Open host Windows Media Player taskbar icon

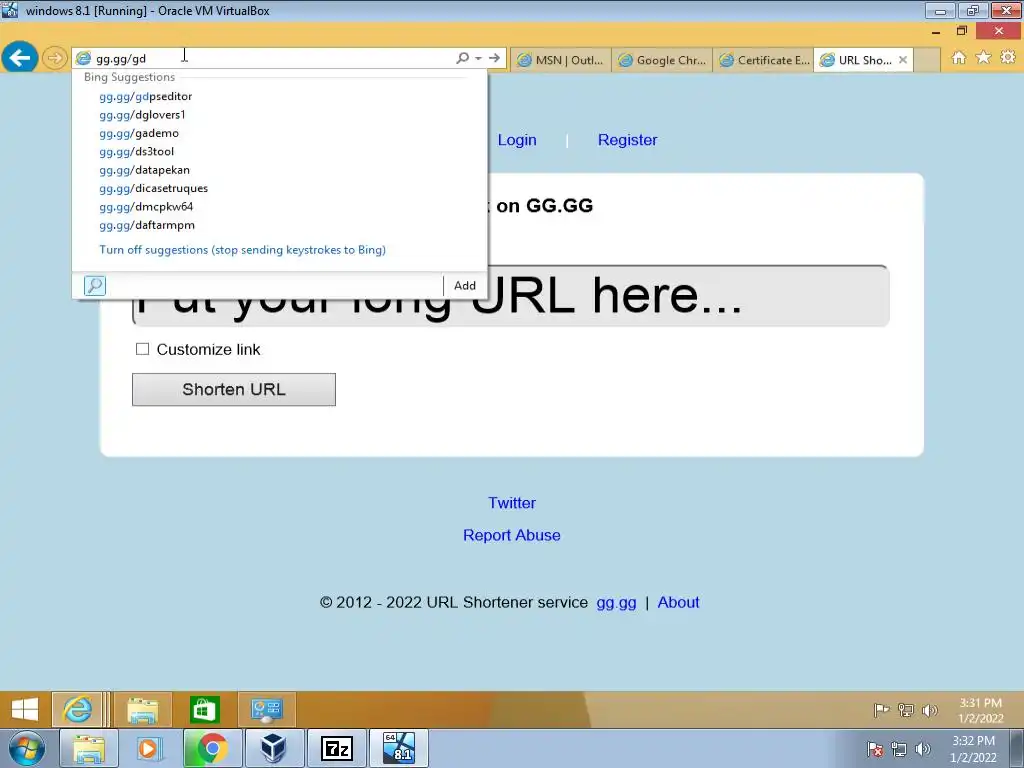tap(150, 748)
